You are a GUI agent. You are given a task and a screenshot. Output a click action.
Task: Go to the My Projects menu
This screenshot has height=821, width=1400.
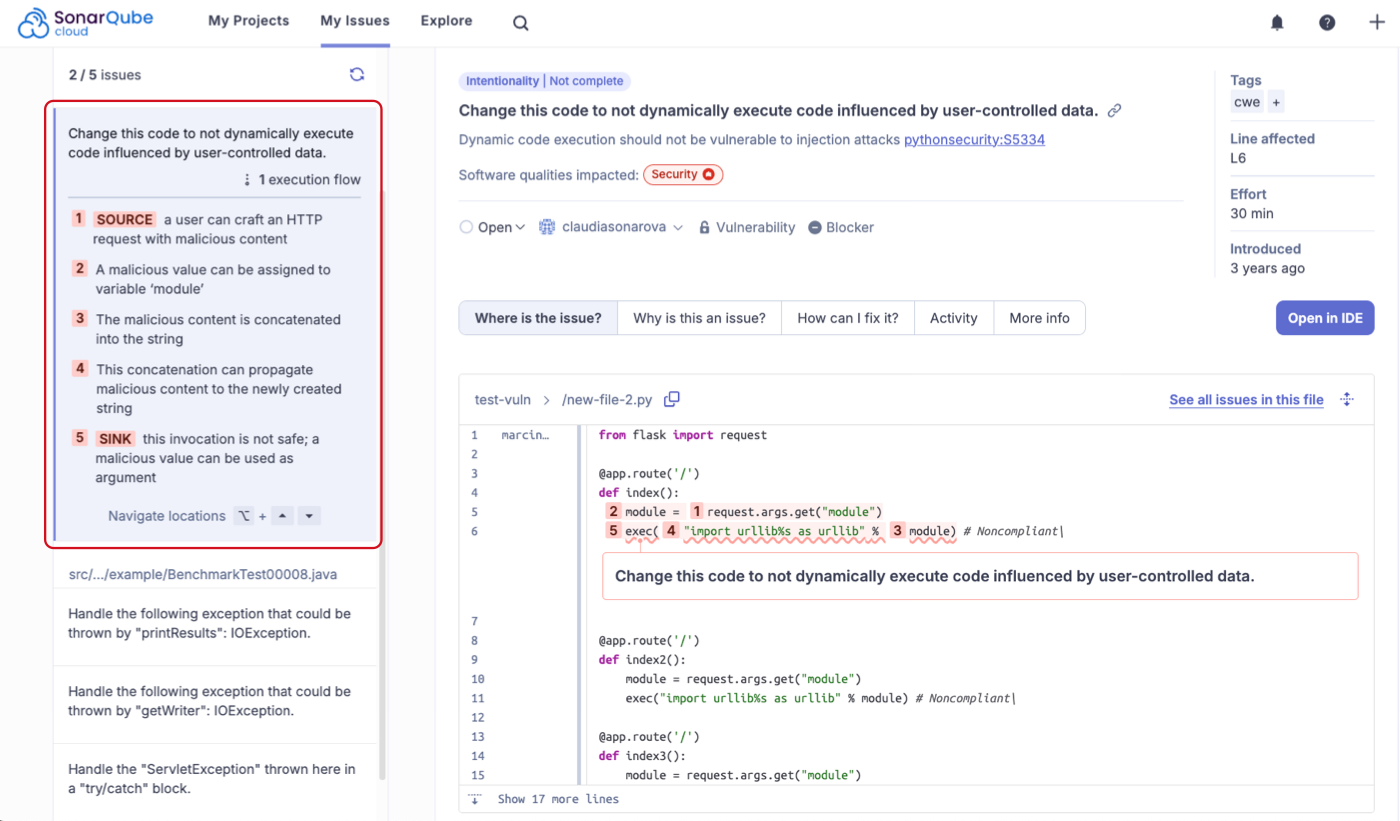(248, 21)
